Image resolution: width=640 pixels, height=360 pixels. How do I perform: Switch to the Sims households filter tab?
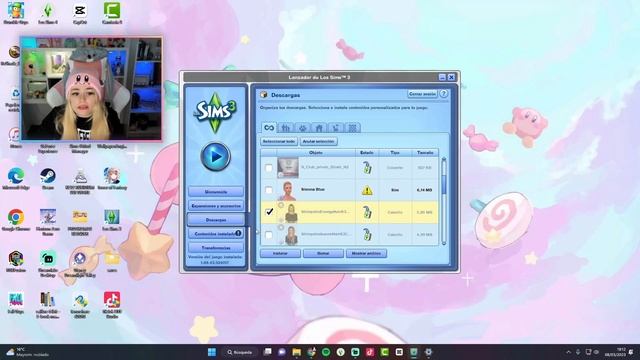(x=286, y=128)
